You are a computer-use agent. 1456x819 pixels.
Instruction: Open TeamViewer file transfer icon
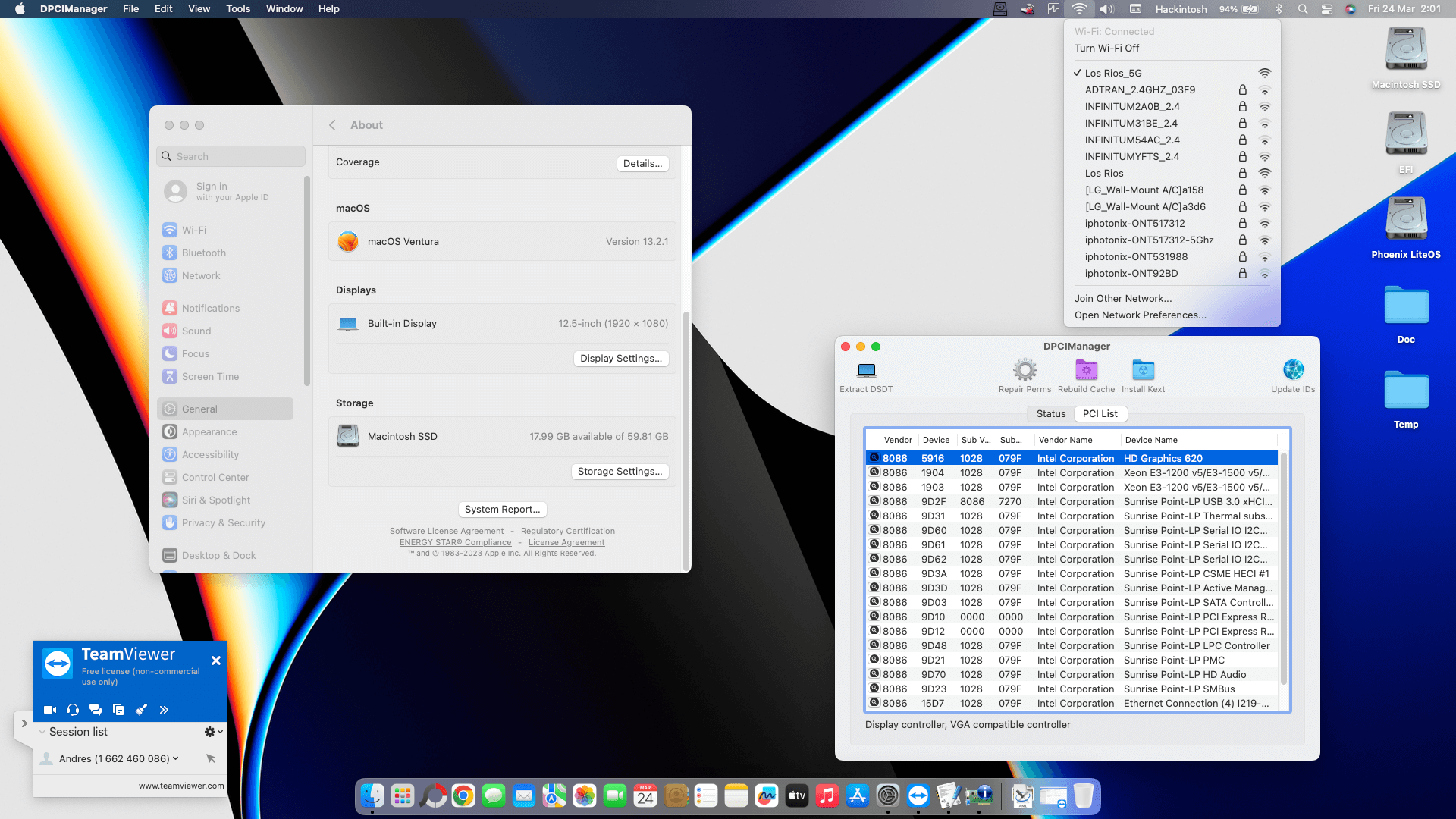pyautogui.click(x=118, y=710)
